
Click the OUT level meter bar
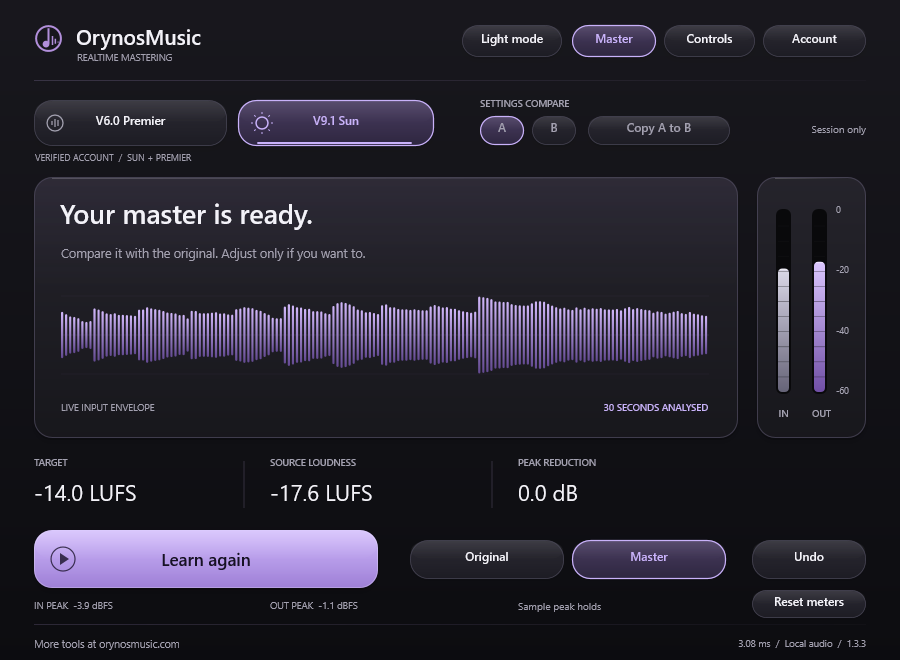(x=820, y=301)
